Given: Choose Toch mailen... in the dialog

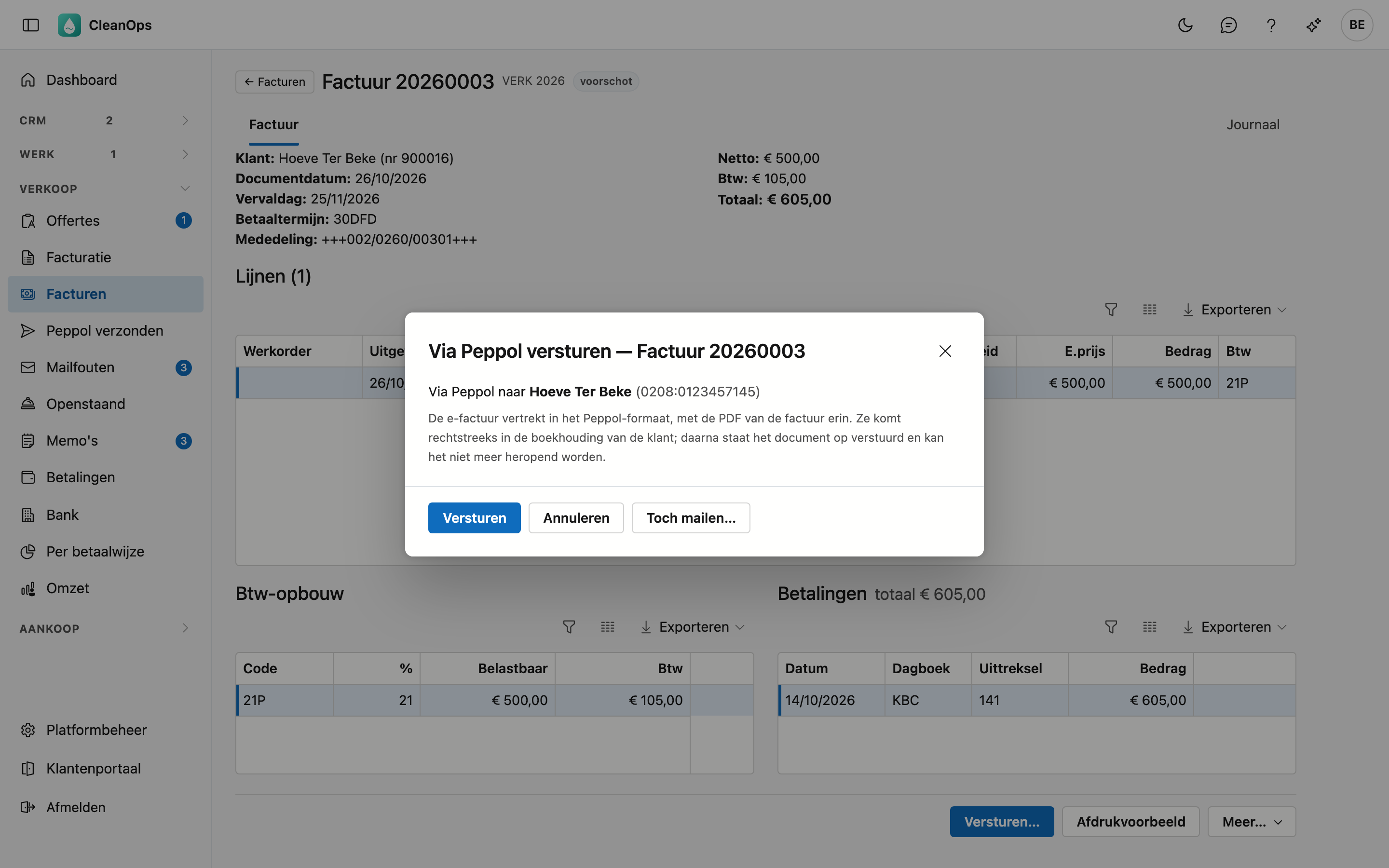Looking at the screenshot, I should point(691,518).
